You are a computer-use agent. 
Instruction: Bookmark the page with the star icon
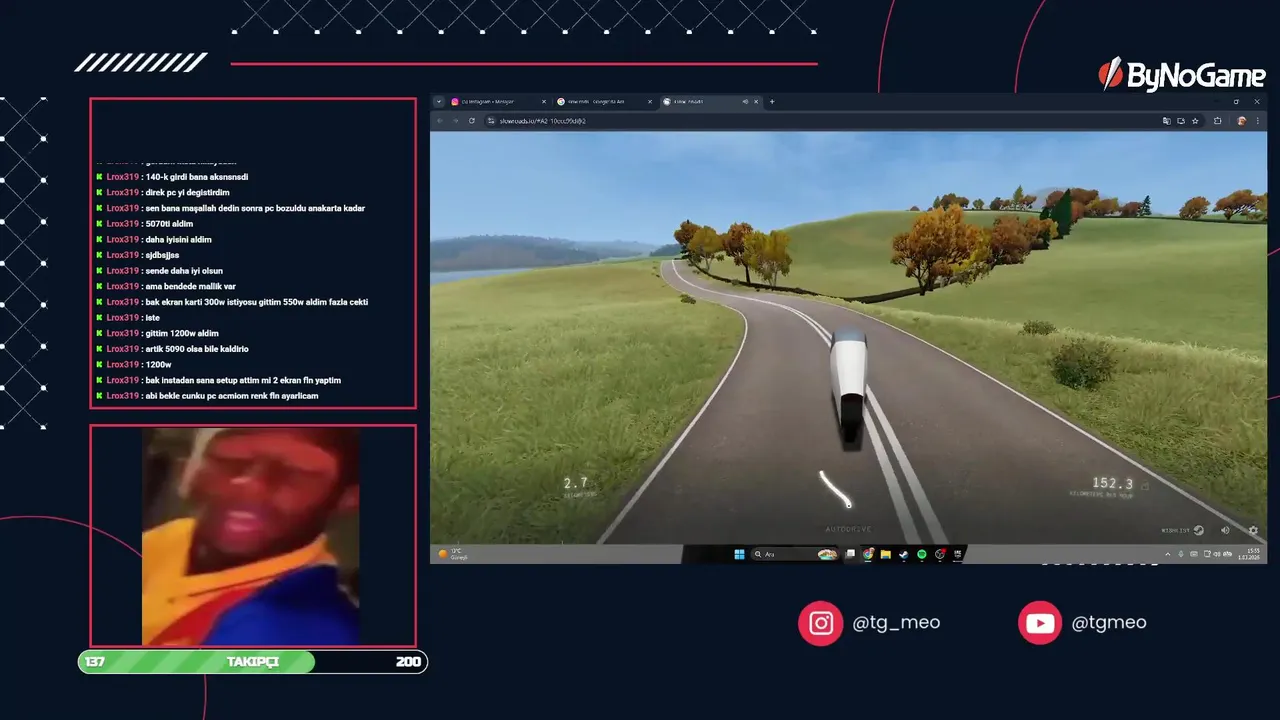coord(1195,121)
